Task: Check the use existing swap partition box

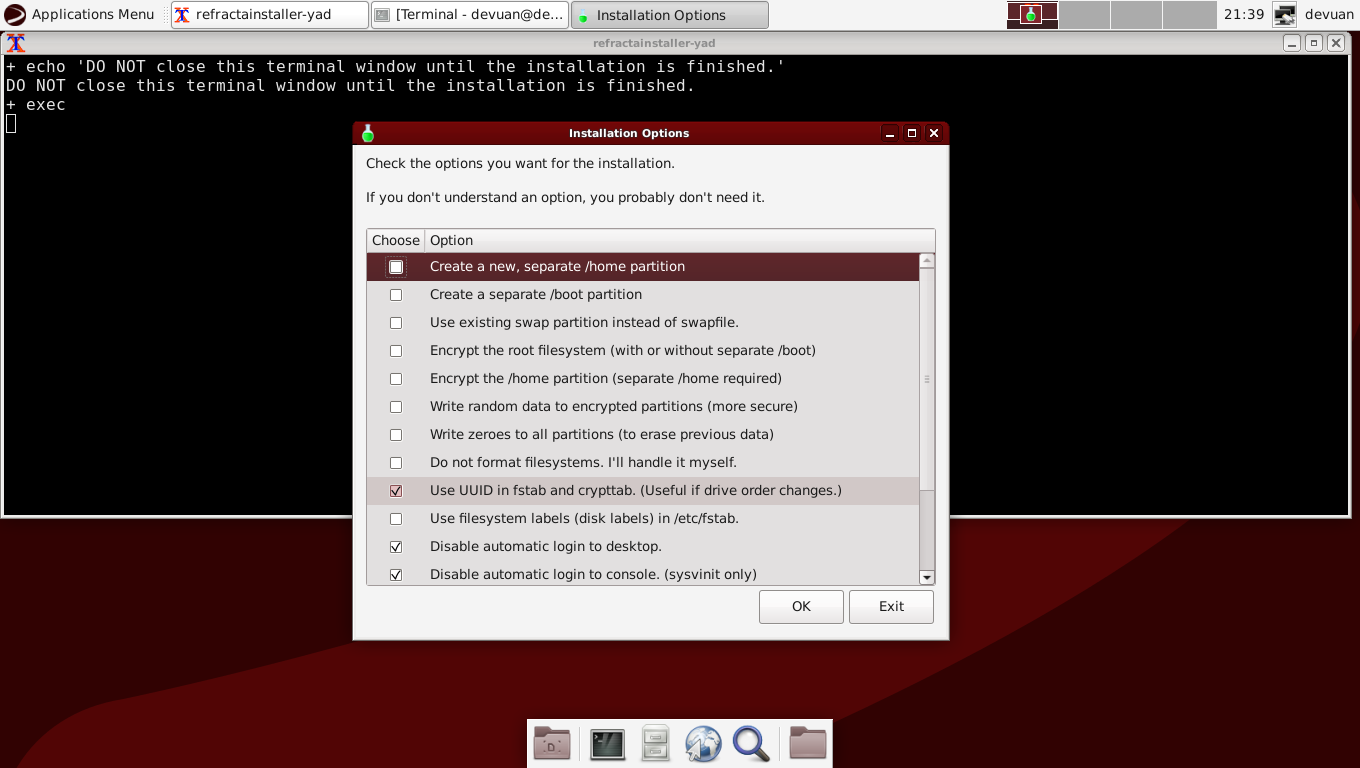Action: click(x=396, y=323)
